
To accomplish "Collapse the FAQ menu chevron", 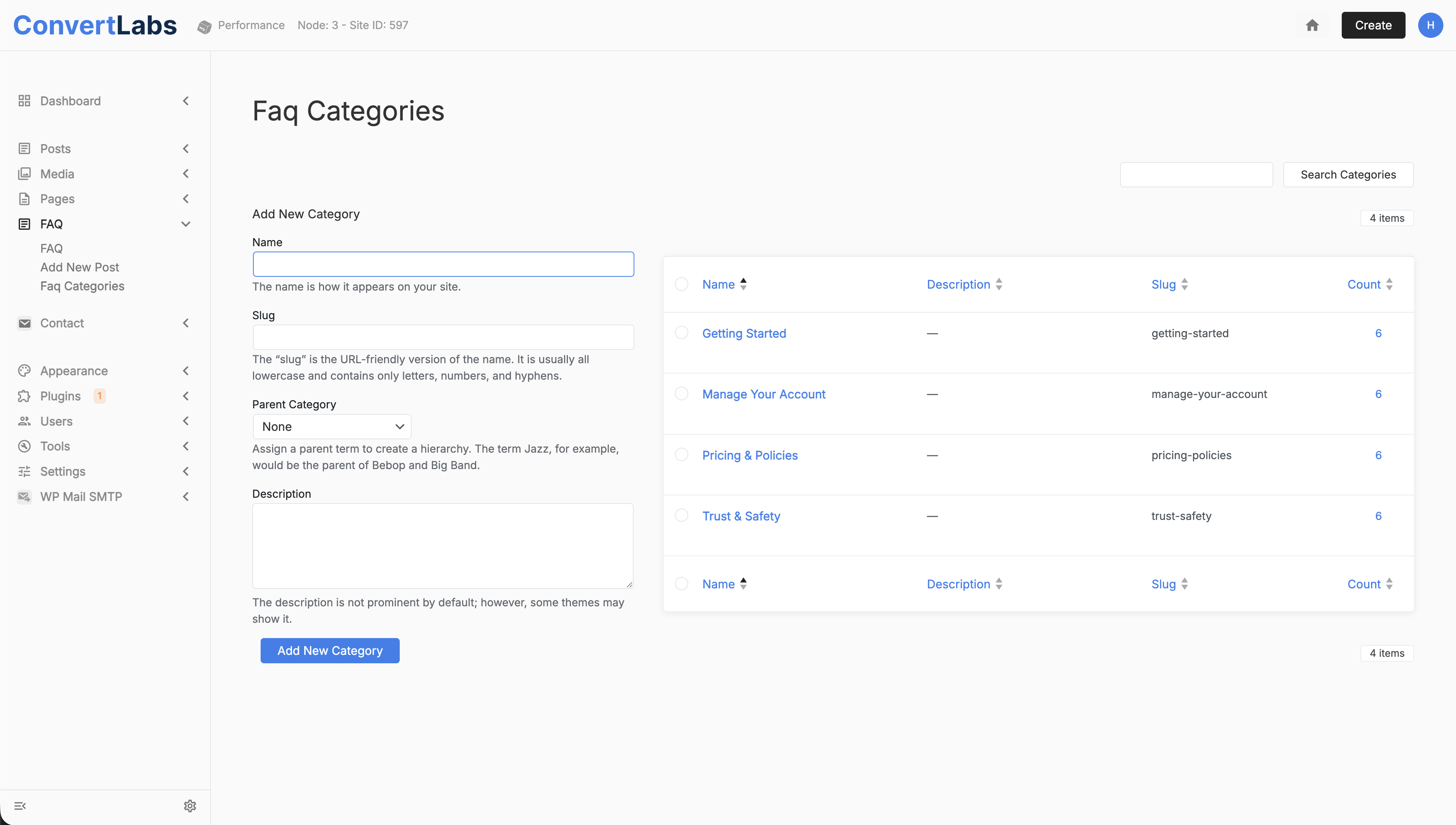I will pos(186,224).
